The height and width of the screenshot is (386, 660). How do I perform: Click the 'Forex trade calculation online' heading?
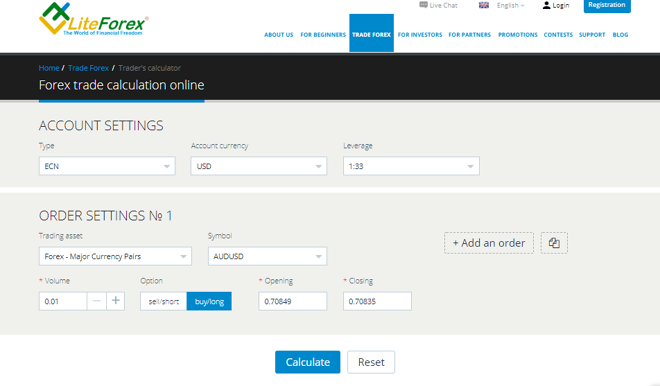[x=121, y=85]
